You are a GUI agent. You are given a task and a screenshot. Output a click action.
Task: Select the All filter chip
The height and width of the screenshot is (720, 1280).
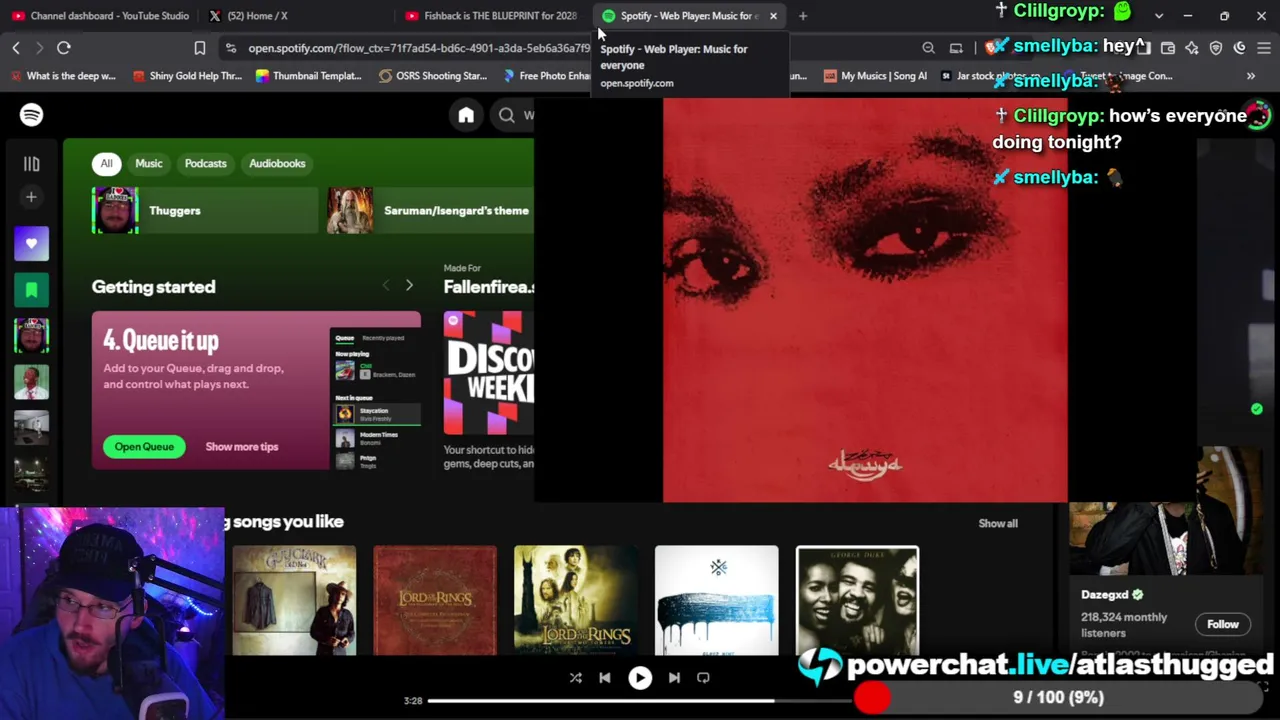(x=106, y=163)
